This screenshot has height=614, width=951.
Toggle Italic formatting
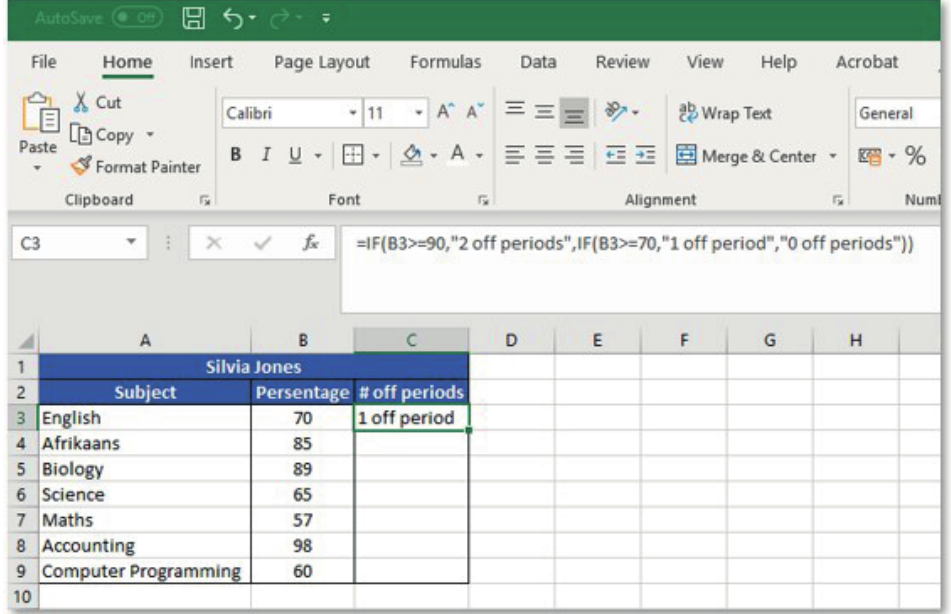coord(266,155)
